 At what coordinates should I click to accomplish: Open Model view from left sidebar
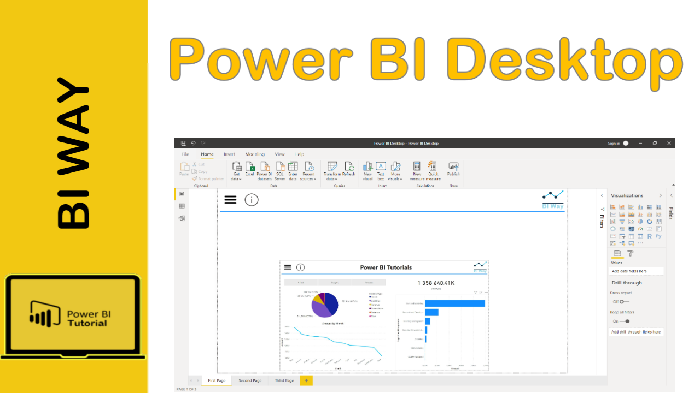(182, 218)
